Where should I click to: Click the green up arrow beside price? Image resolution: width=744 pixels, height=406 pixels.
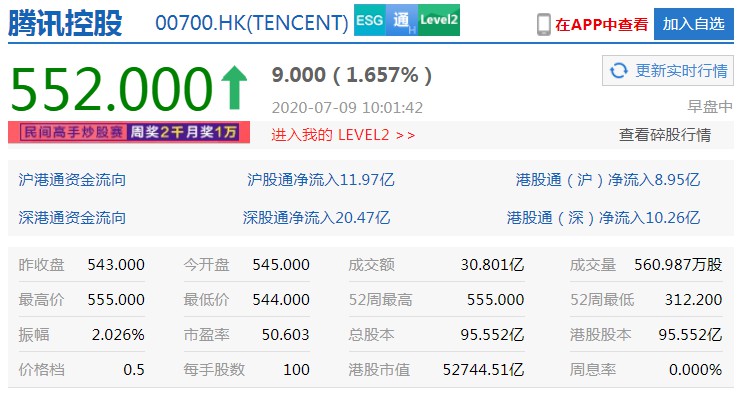[234, 88]
